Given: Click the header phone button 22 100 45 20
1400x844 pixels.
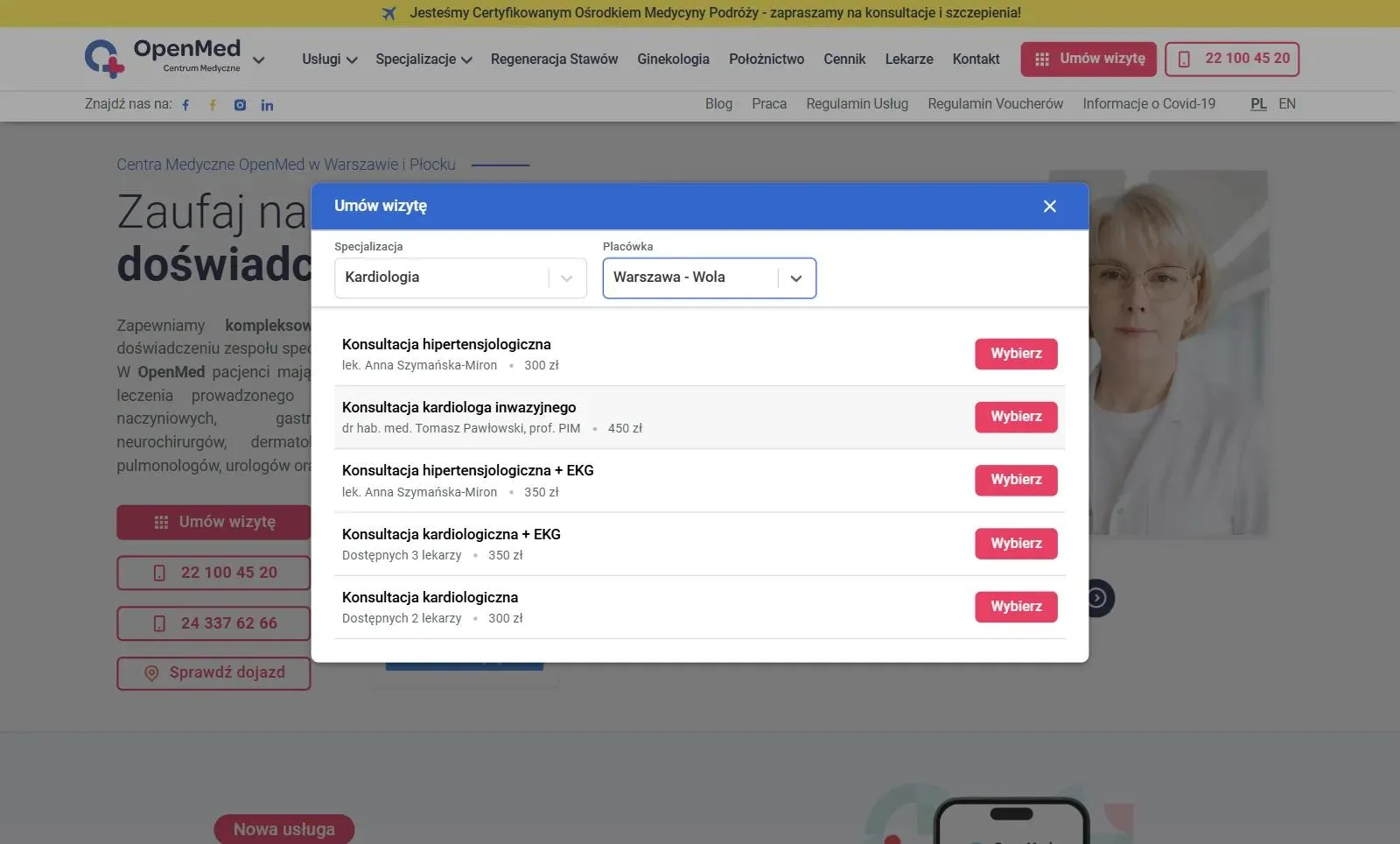Looking at the screenshot, I should pos(1232,59).
